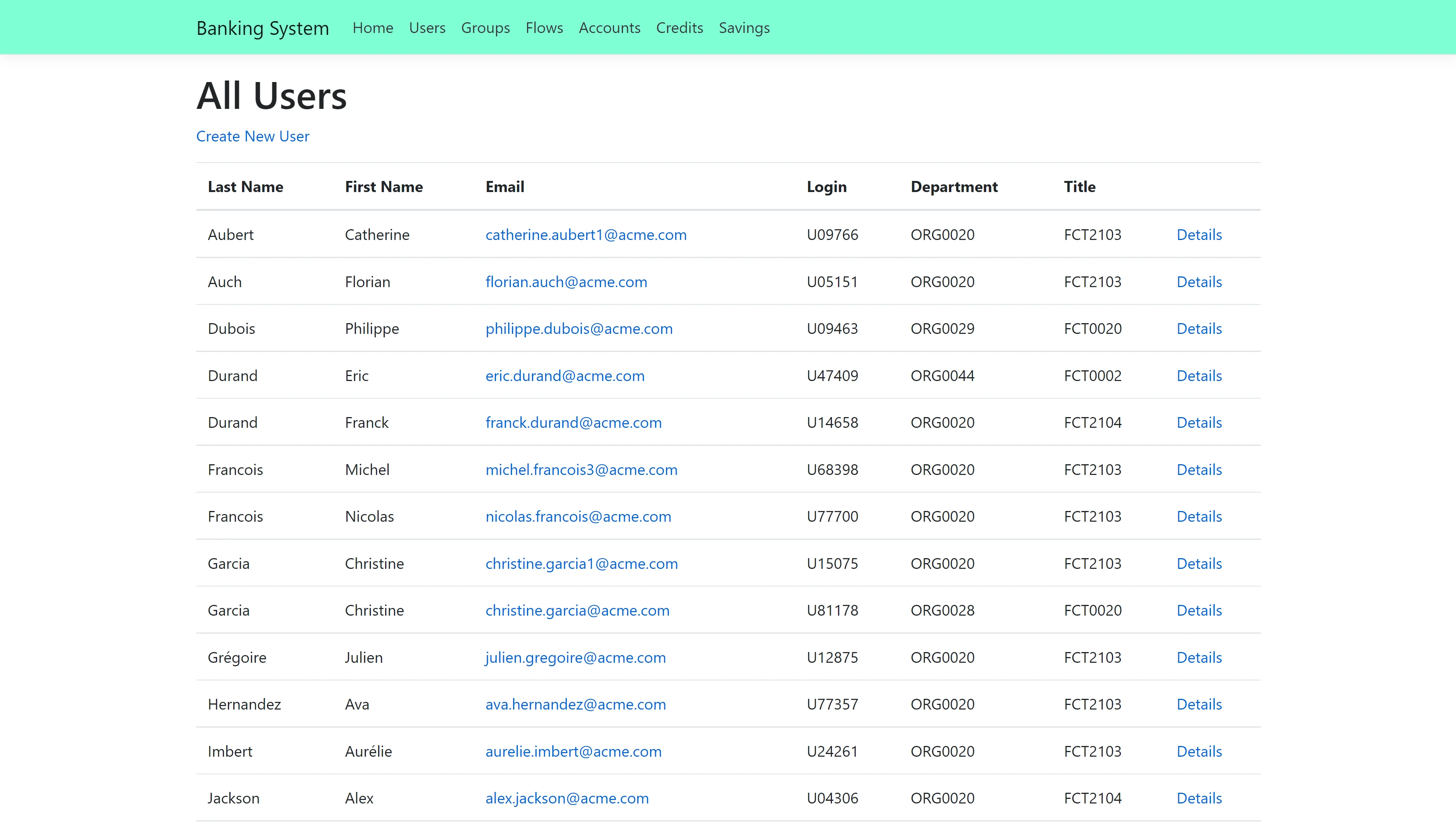Email florian.auch@acme.com
This screenshot has height=828, width=1456.
coord(566,281)
